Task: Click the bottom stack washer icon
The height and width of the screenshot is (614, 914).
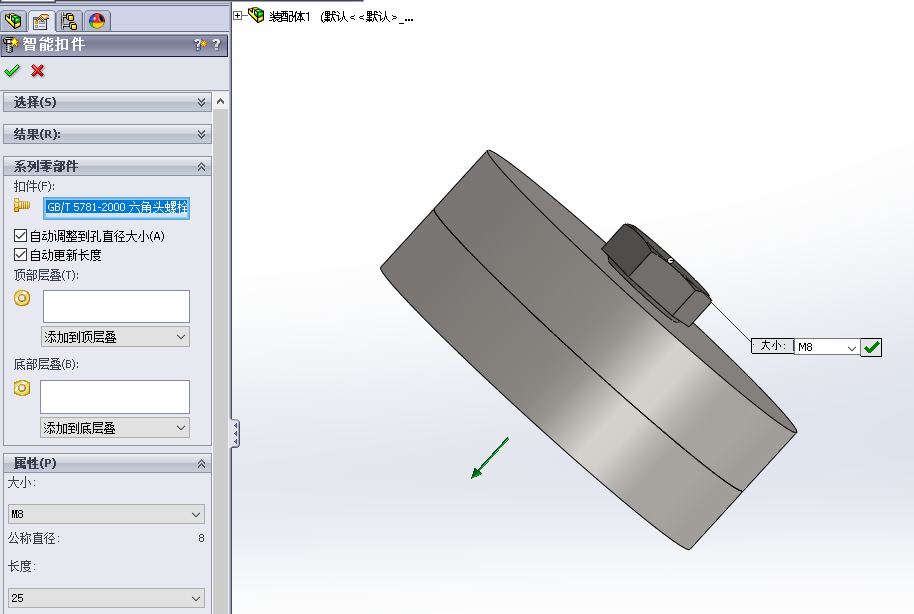Action: (22, 388)
